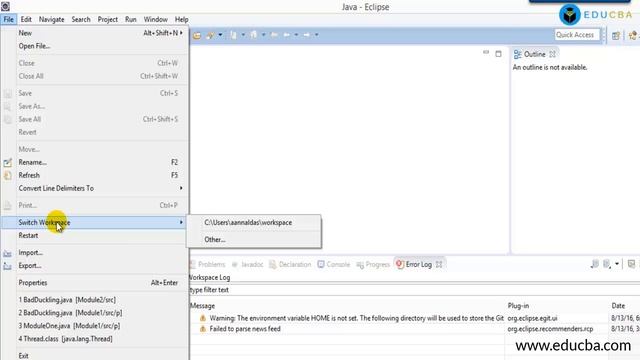Minimize the editor area
The height and width of the screenshot is (360, 640).
point(486,52)
